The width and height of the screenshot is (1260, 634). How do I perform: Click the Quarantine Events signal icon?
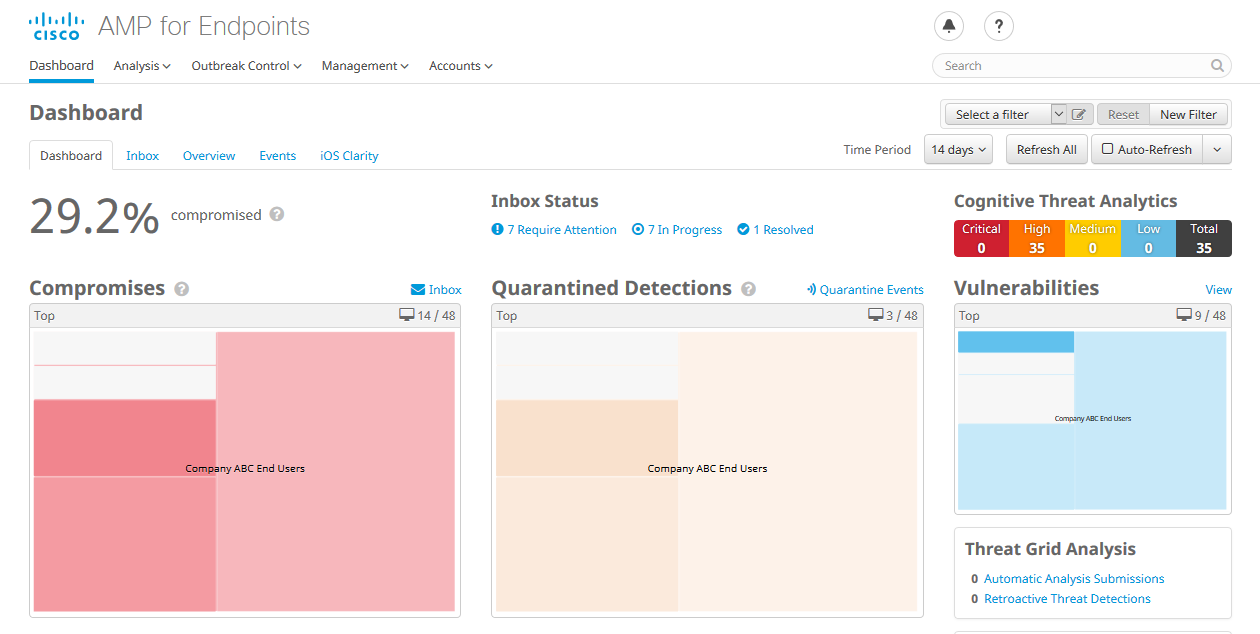pyautogui.click(x=812, y=289)
